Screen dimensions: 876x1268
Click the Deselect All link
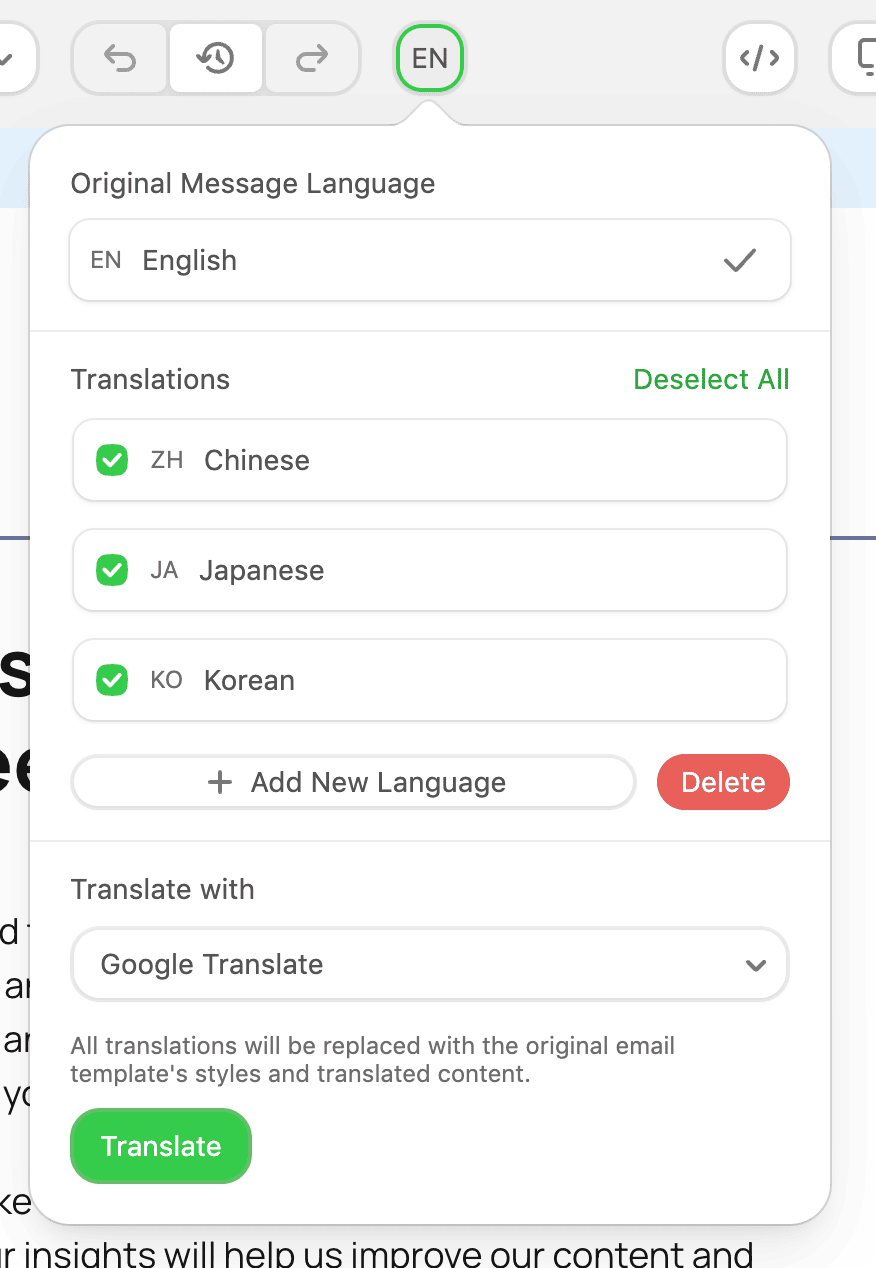click(x=711, y=379)
